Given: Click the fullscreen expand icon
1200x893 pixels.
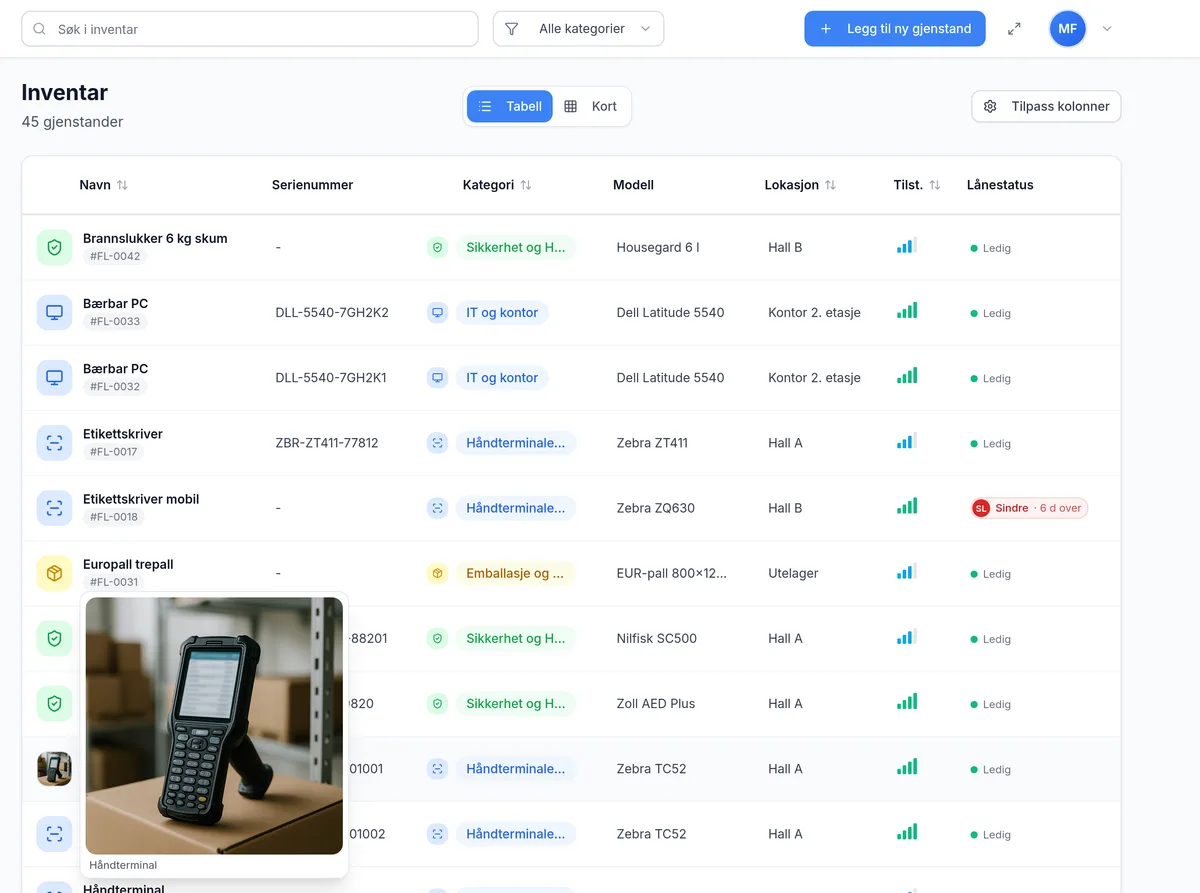Looking at the screenshot, I should pos(1014,29).
